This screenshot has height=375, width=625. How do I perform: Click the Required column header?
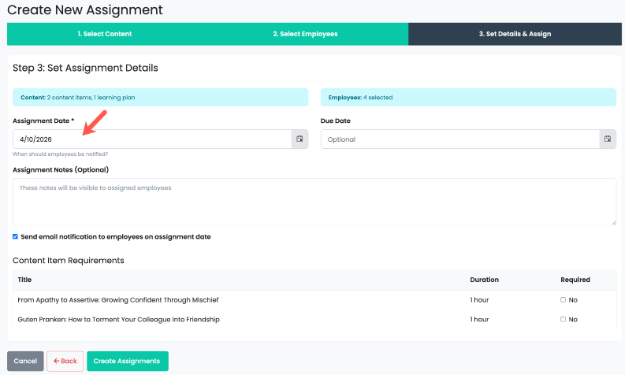coord(575,280)
